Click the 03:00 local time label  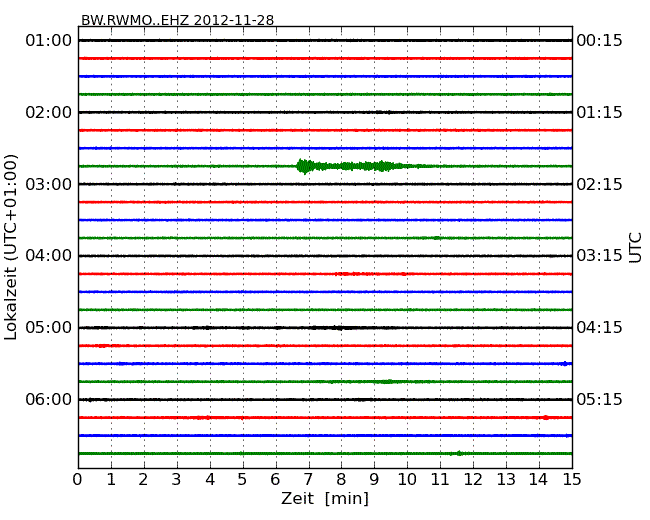(49, 184)
